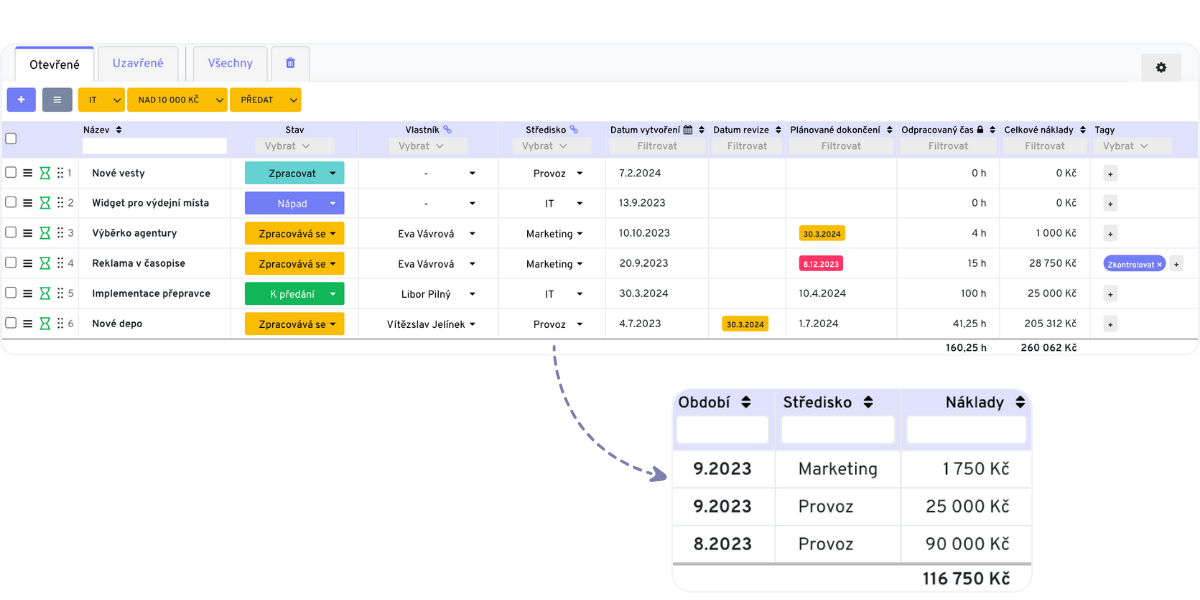Check the box for Reklama v časopise row
The height and width of the screenshot is (600, 1200).
tap(11, 263)
